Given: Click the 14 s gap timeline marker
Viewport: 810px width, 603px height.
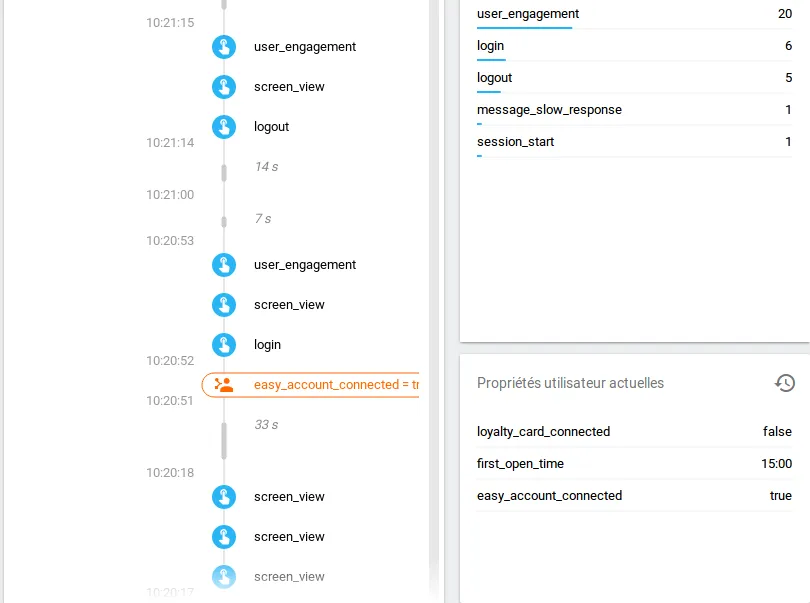Looking at the screenshot, I should [224, 172].
